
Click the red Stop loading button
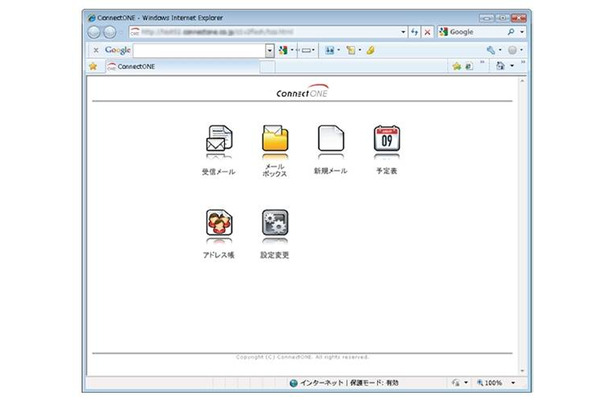click(x=427, y=32)
